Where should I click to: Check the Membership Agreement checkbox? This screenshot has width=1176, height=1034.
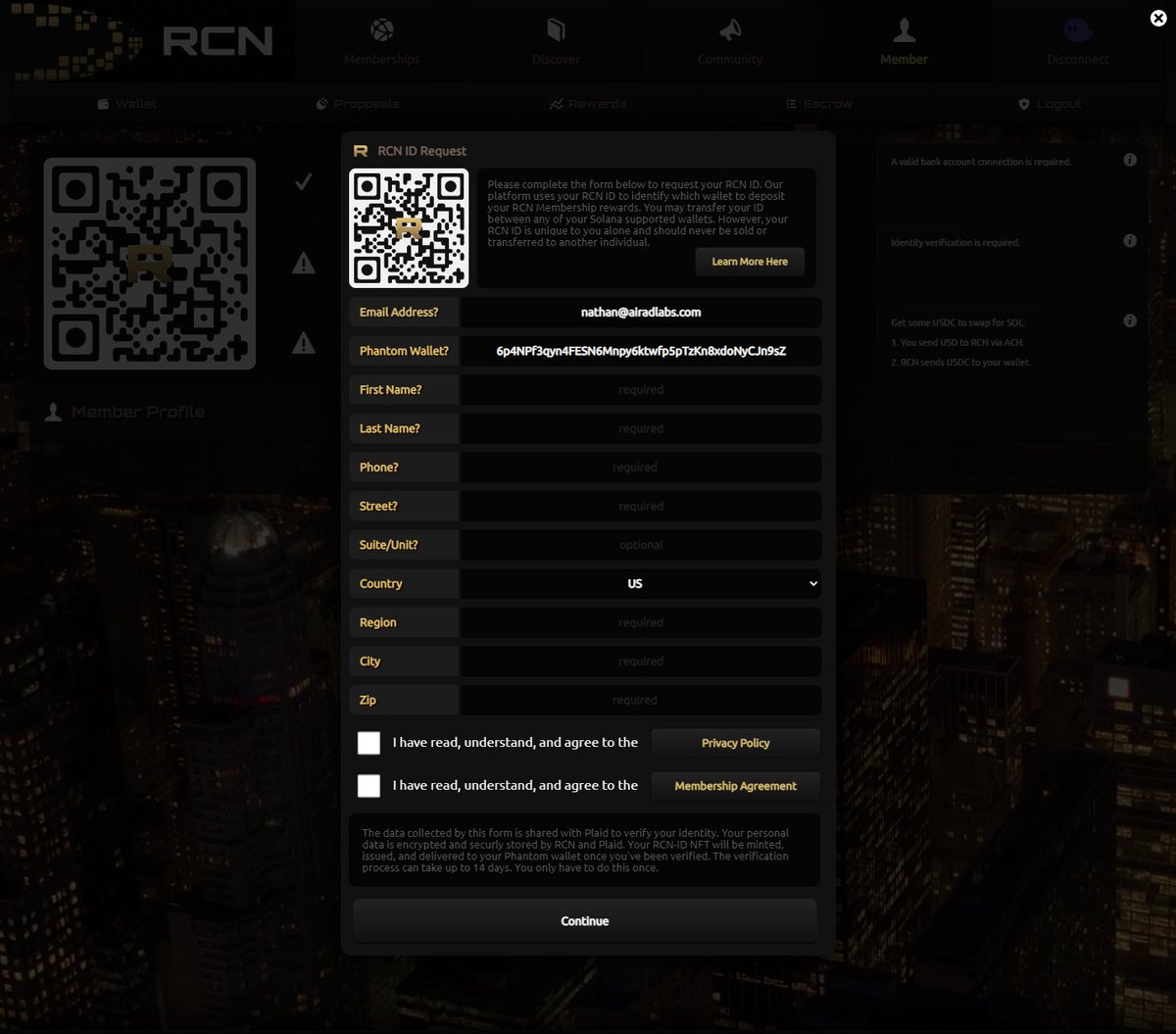click(368, 785)
